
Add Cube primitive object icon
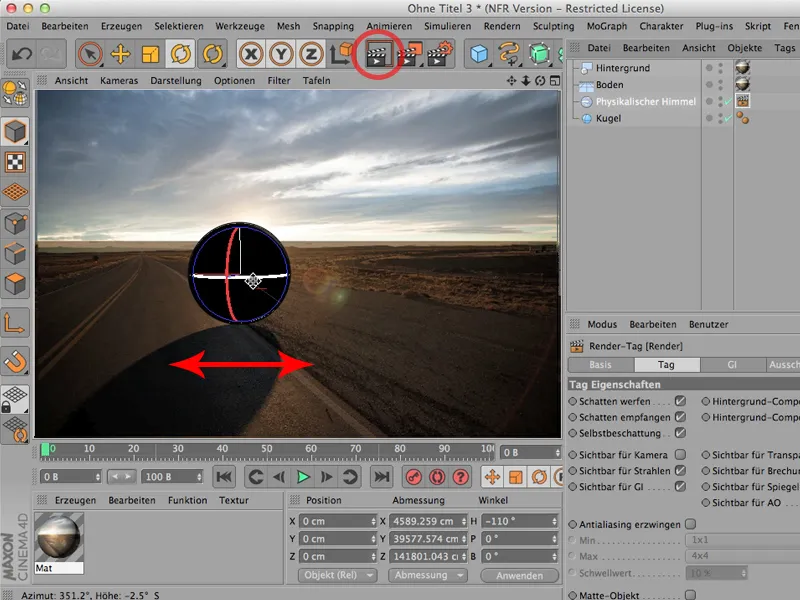point(479,54)
